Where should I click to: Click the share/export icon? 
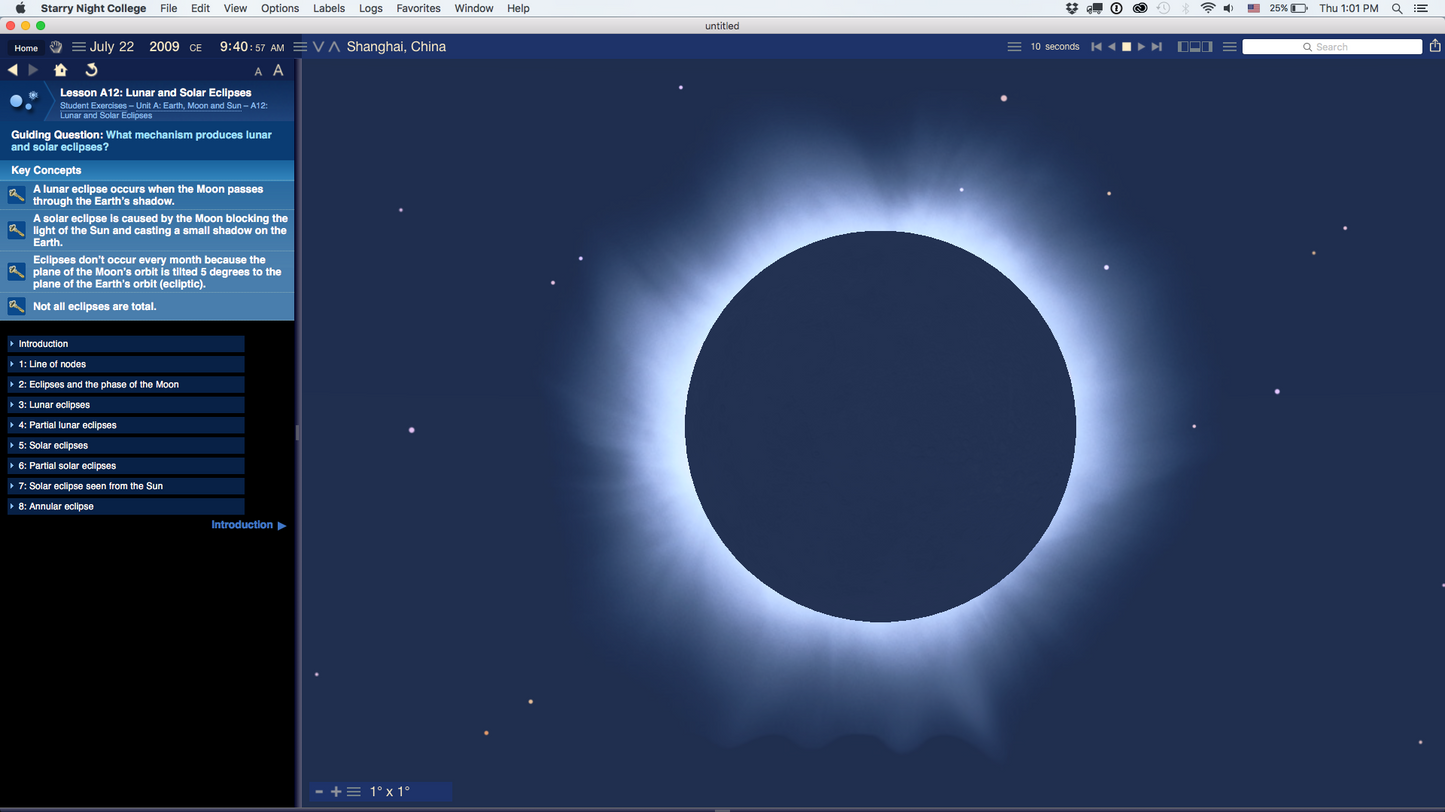[1435, 46]
